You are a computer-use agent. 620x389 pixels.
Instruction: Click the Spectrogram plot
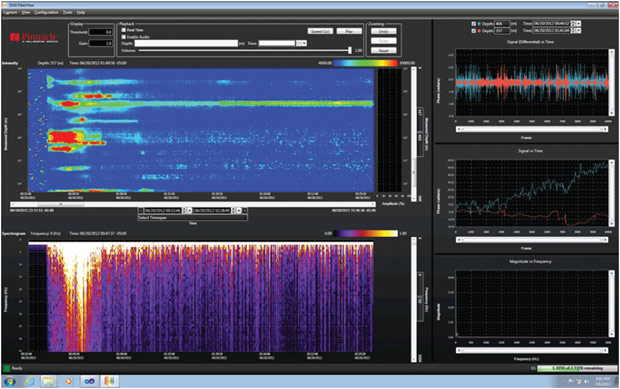201,296
